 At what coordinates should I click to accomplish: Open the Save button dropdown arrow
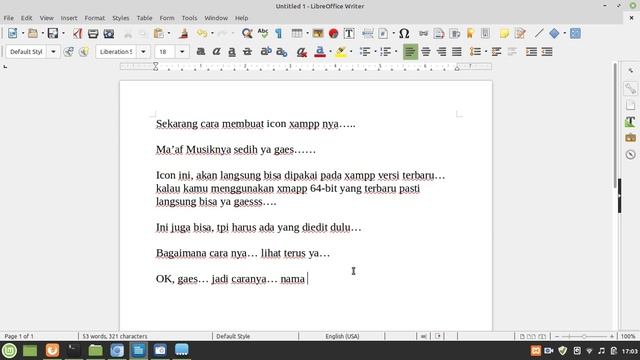(x=63, y=33)
